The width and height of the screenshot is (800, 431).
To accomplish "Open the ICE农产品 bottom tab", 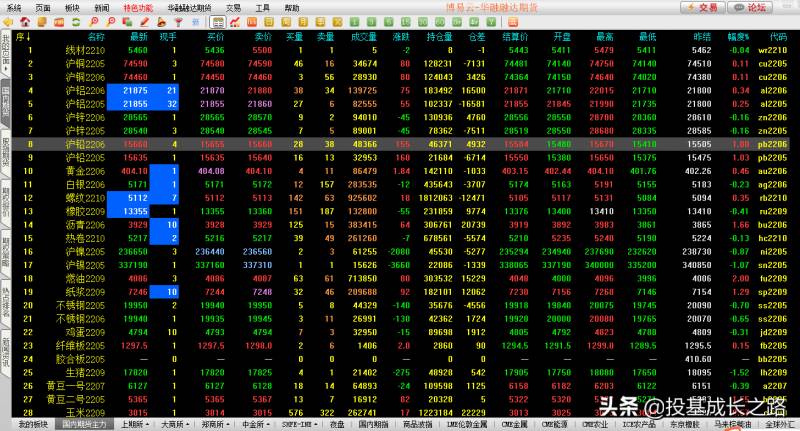I will pyautogui.click(x=640, y=424).
